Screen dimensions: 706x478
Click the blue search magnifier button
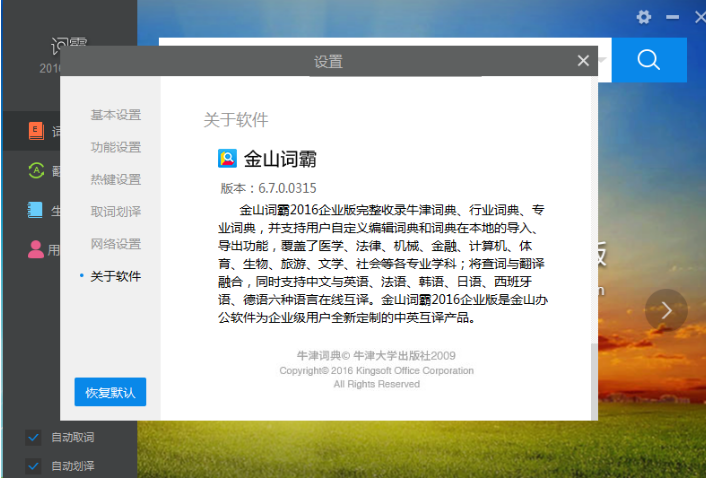[649, 60]
